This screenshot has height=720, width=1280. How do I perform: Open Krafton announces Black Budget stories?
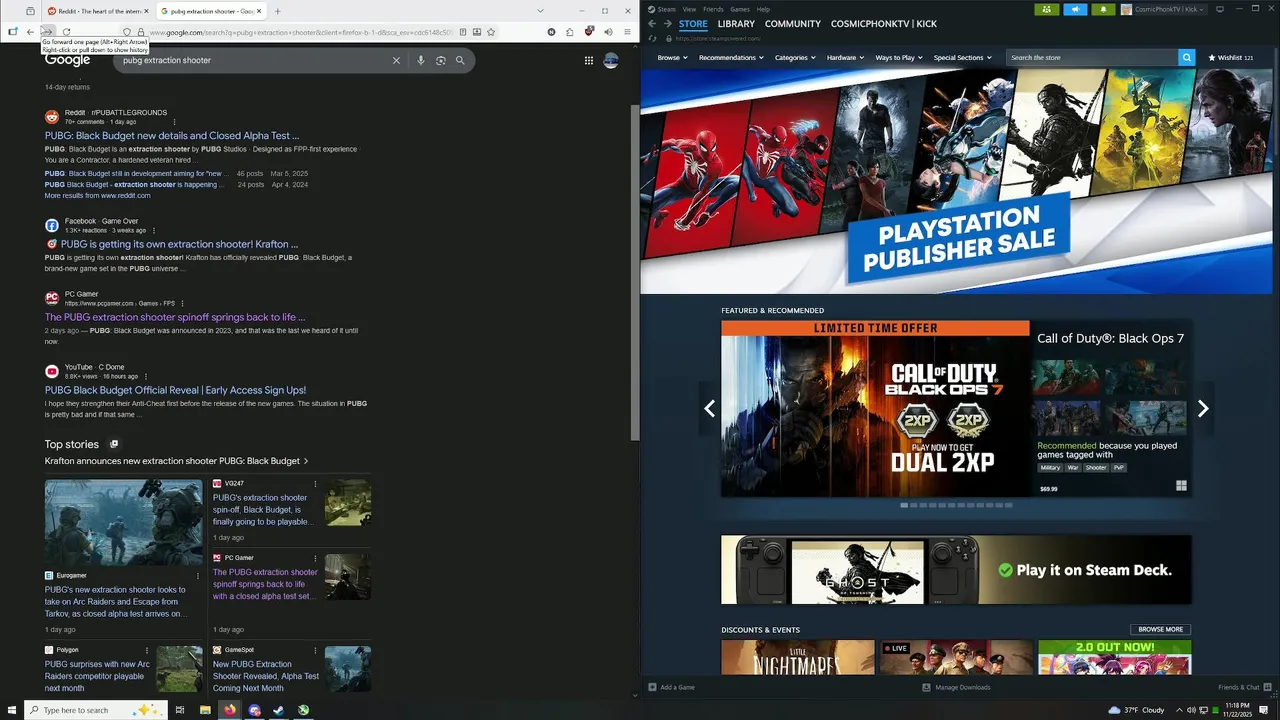(176, 461)
